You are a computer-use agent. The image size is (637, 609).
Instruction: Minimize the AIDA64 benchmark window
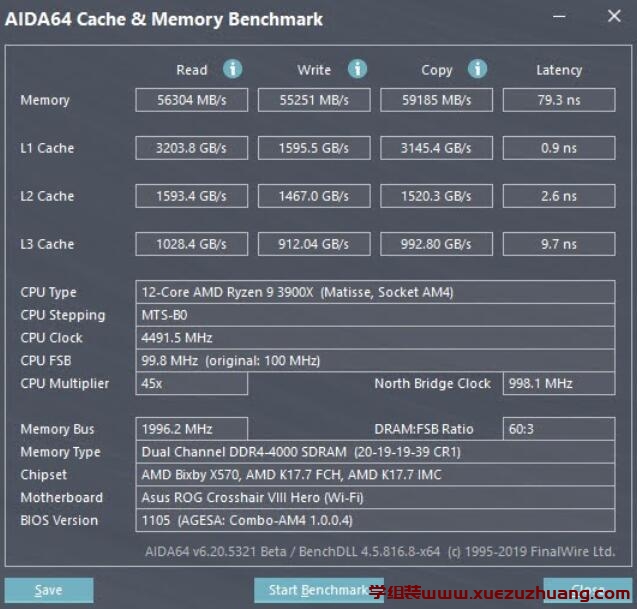click(x=559, y=17)
